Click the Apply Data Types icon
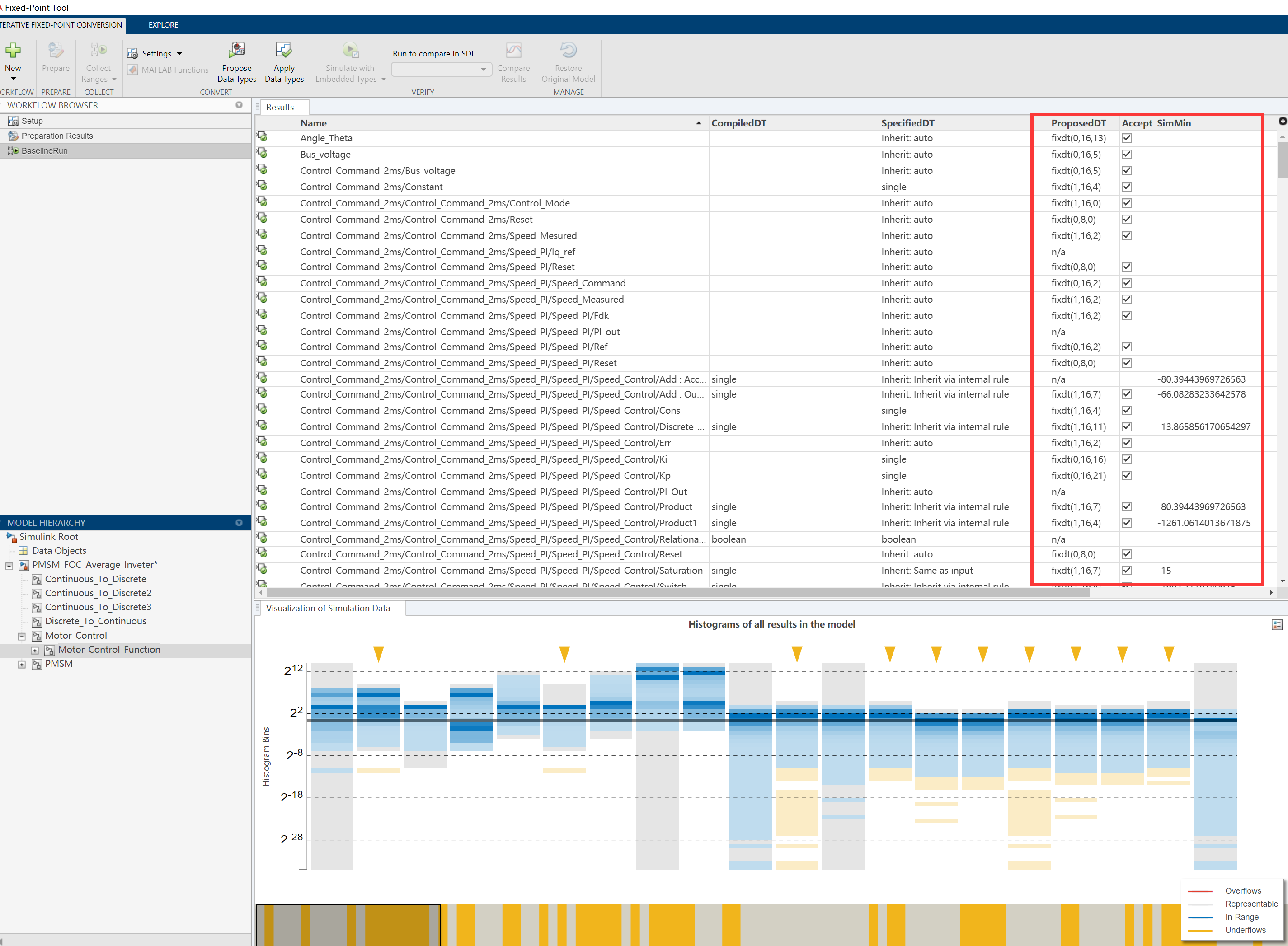 (x=283, y=51)
